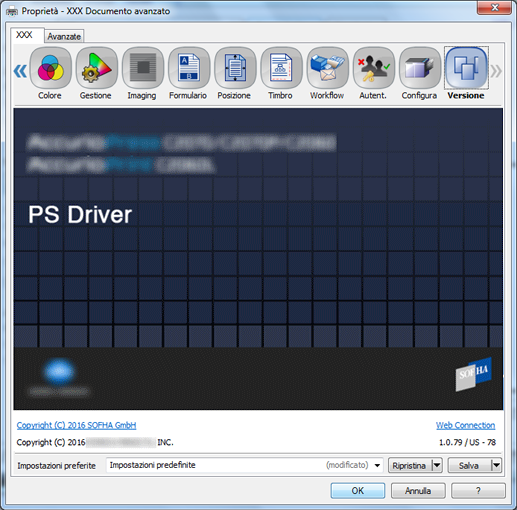The image size is (517, 510).
Task: Open the Salva dropdown arrow
Action: pos(496,465)
